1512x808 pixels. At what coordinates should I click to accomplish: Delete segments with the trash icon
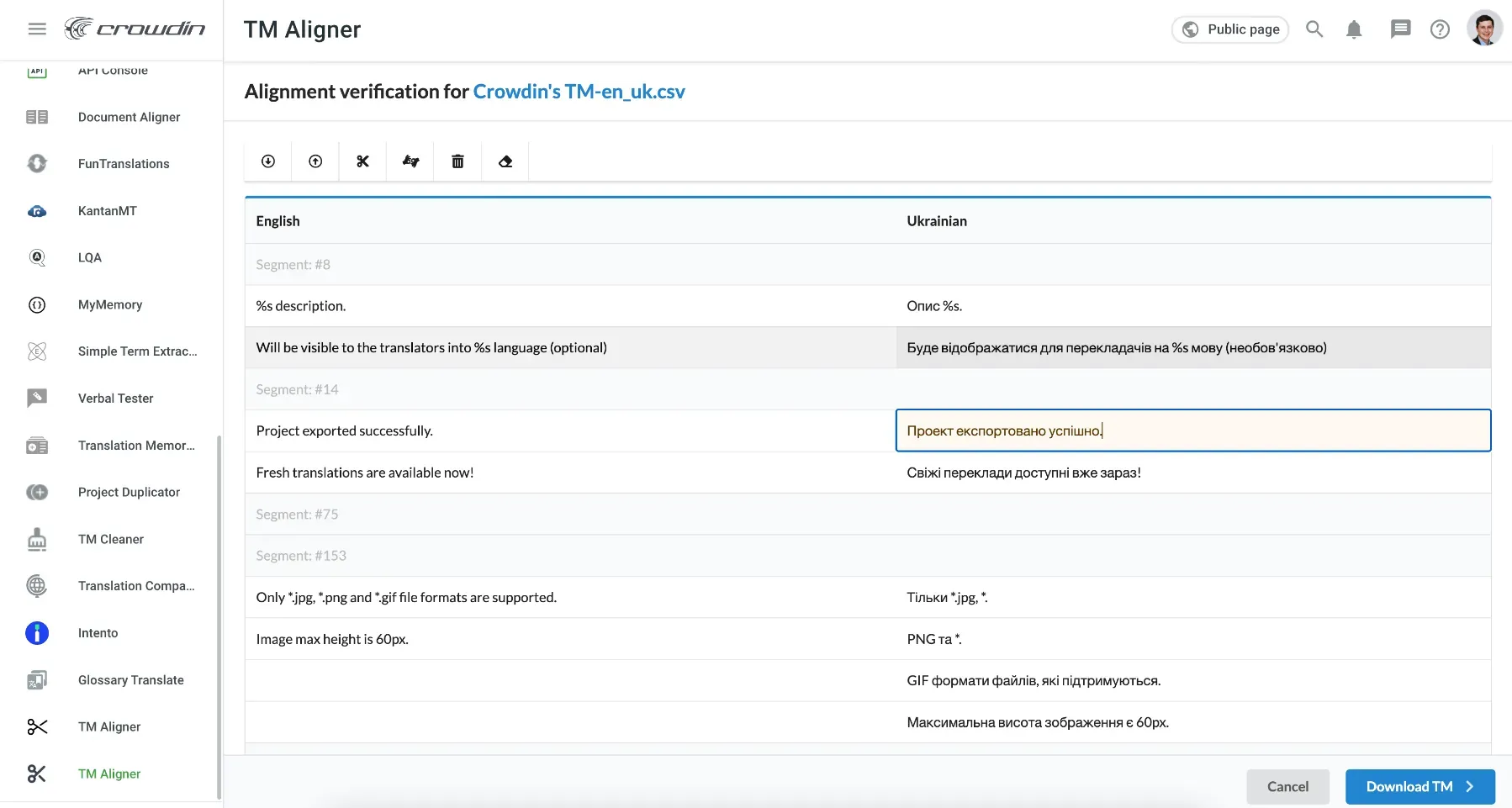(457, 161)
